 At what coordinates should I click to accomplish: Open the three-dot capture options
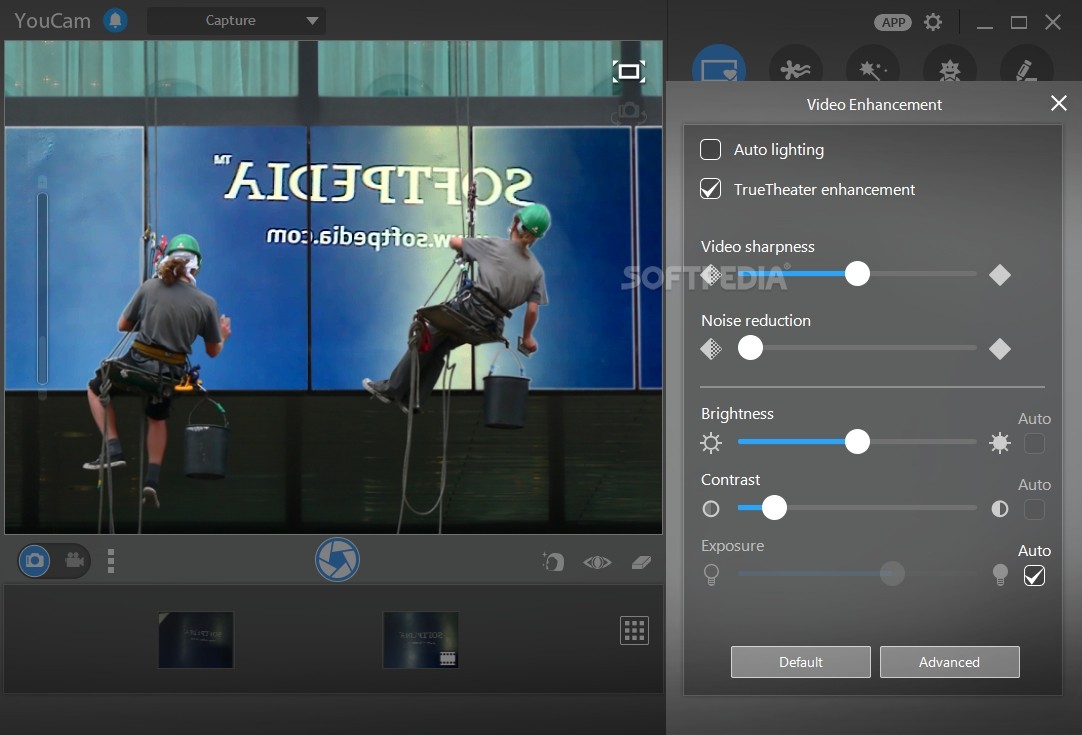pos(111,560)
